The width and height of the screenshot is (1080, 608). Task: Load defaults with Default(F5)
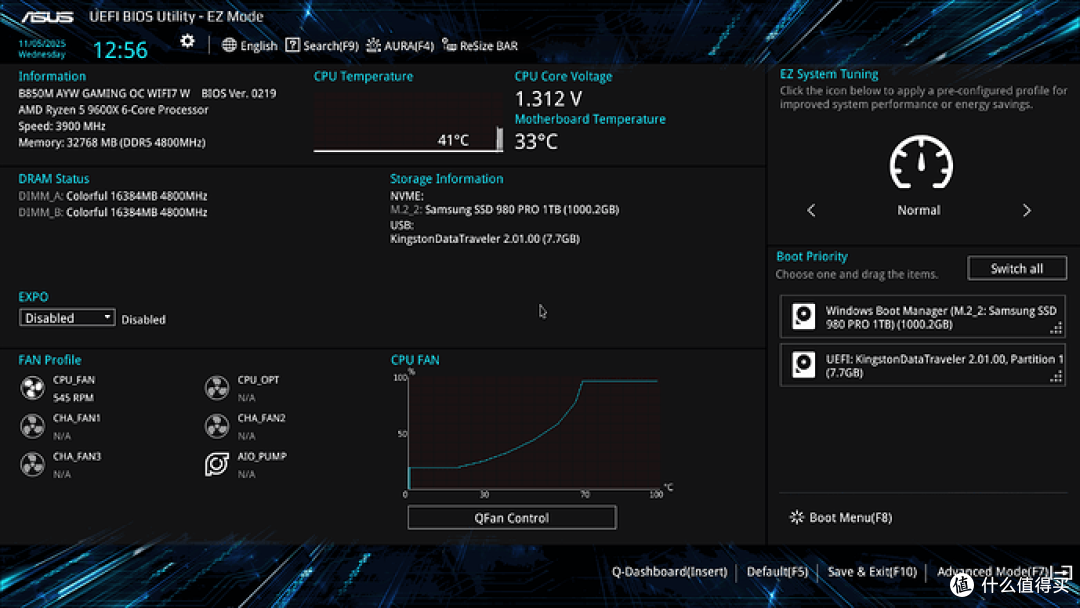pos(777,572)
